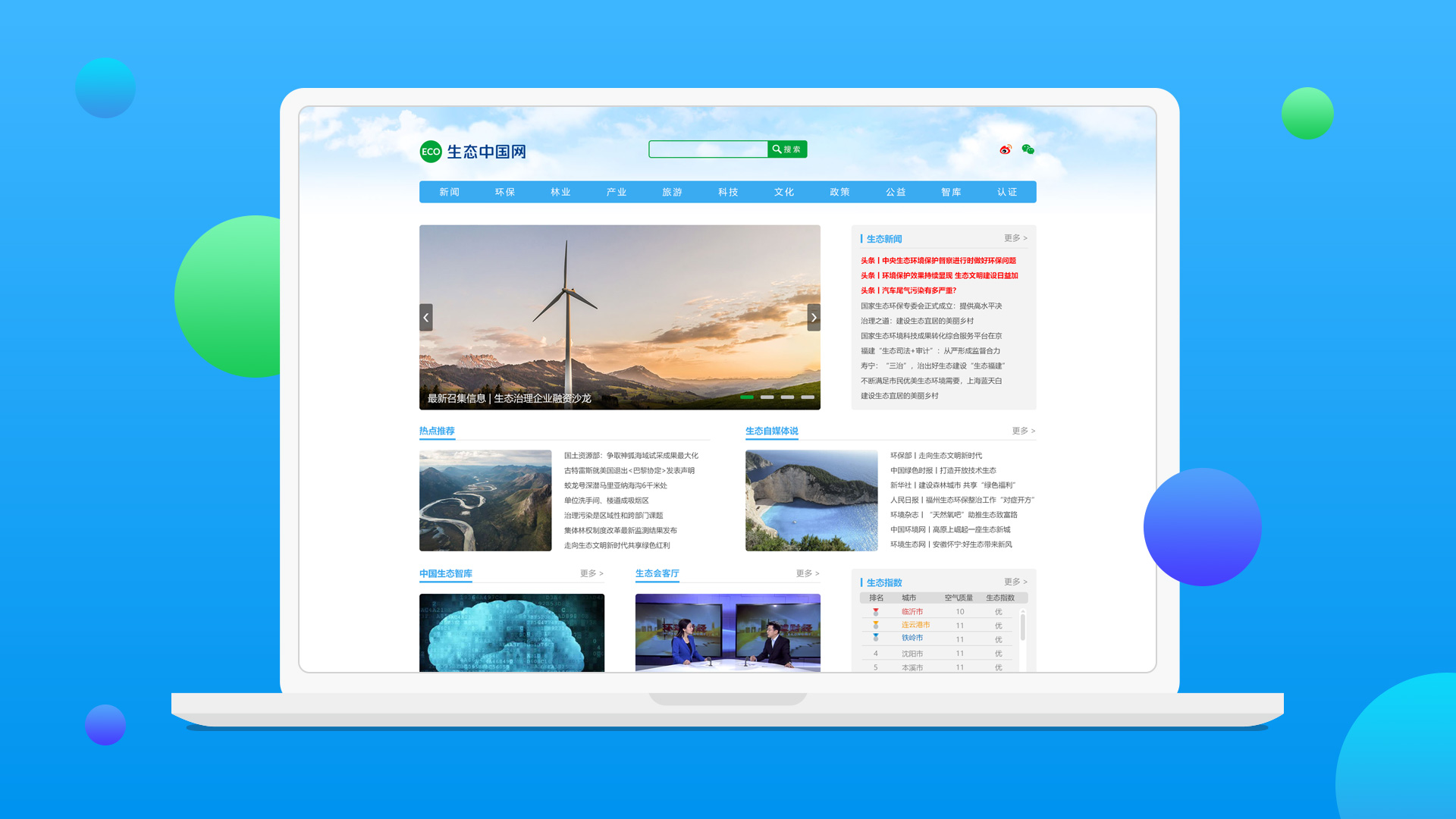Open the 新闻 navigation tab
Viewport: 1456px width, 819px height.
(x=450, y=192)
